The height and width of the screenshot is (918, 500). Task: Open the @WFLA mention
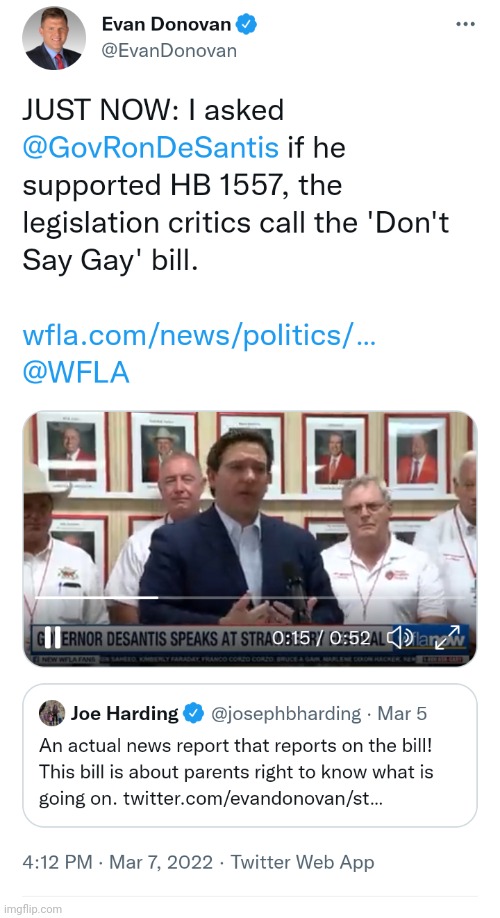(76, 373)
